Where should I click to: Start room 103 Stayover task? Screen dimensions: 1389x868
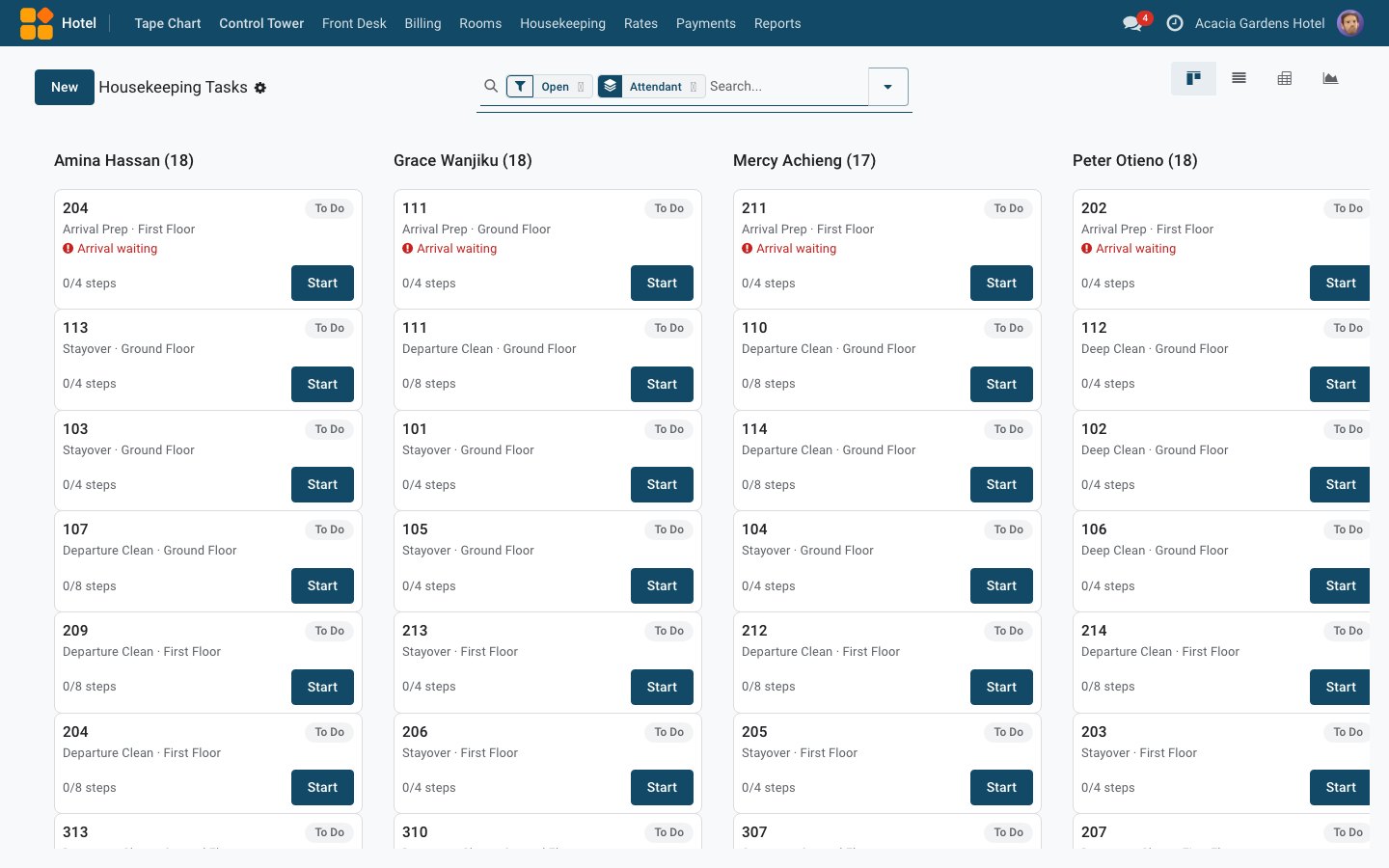(322, 484)
